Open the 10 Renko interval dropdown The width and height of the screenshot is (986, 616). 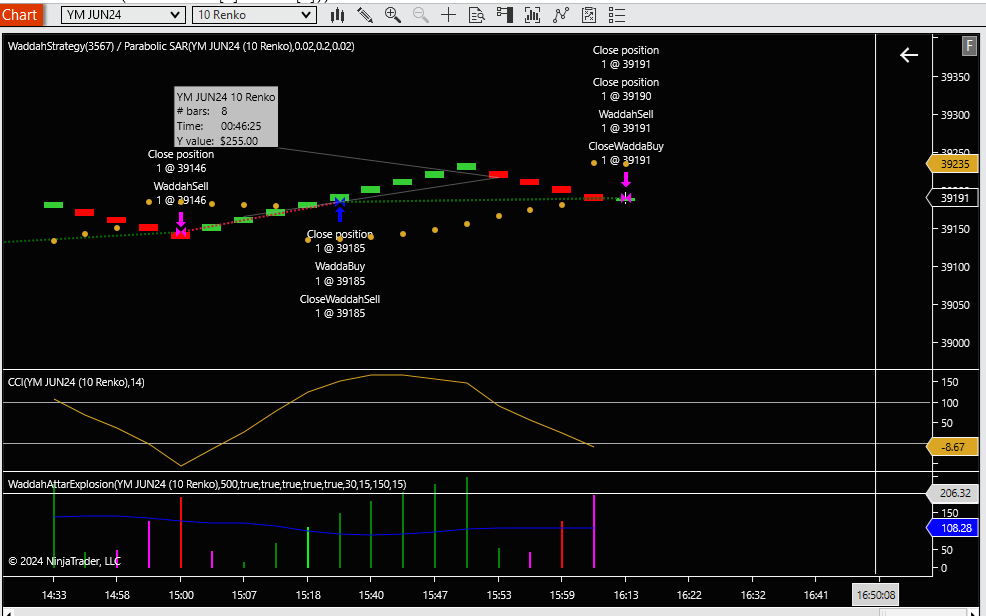(254, 15)
